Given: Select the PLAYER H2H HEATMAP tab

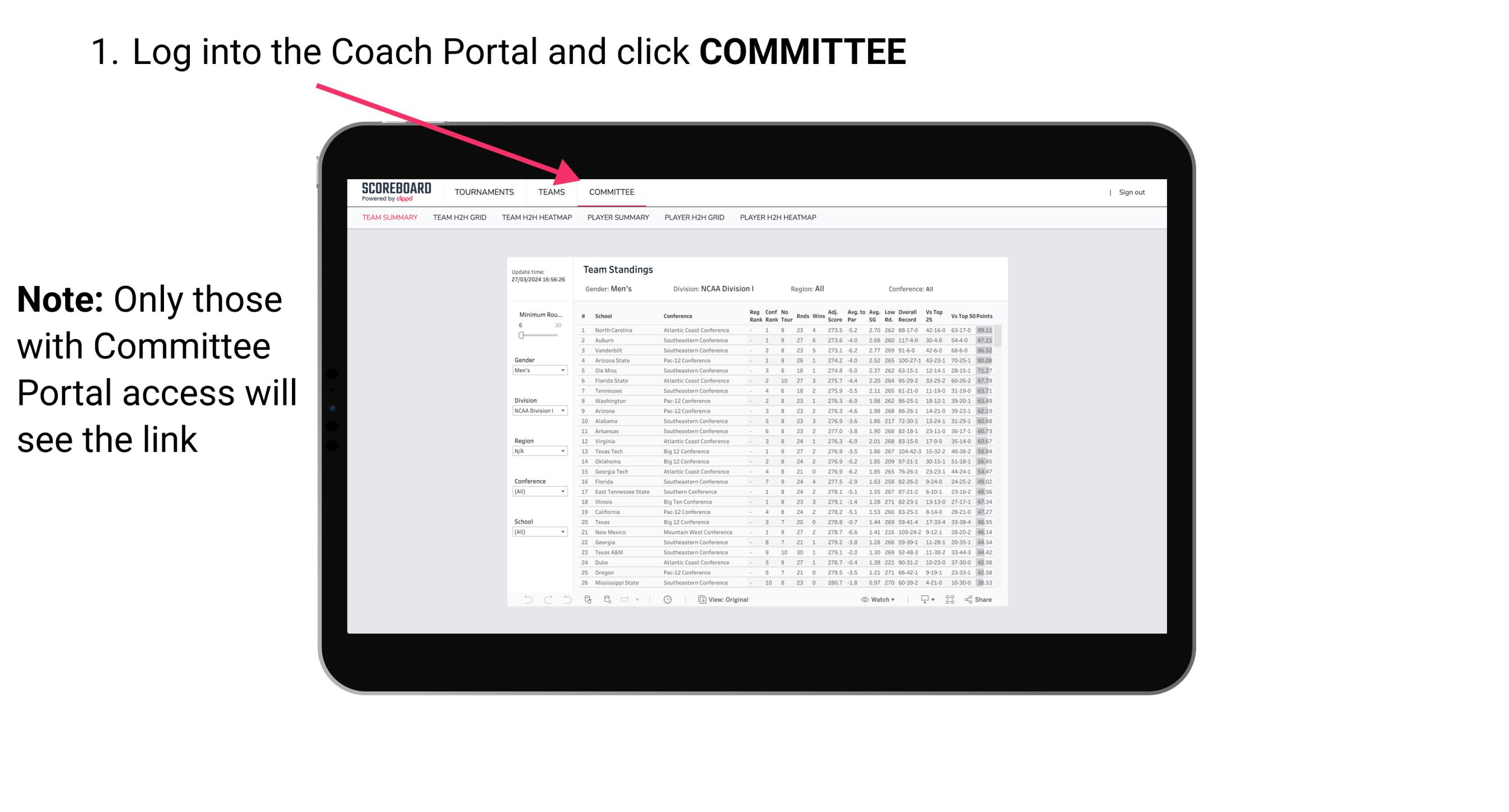Looking at the screenshot, I should tap(780, 218).
